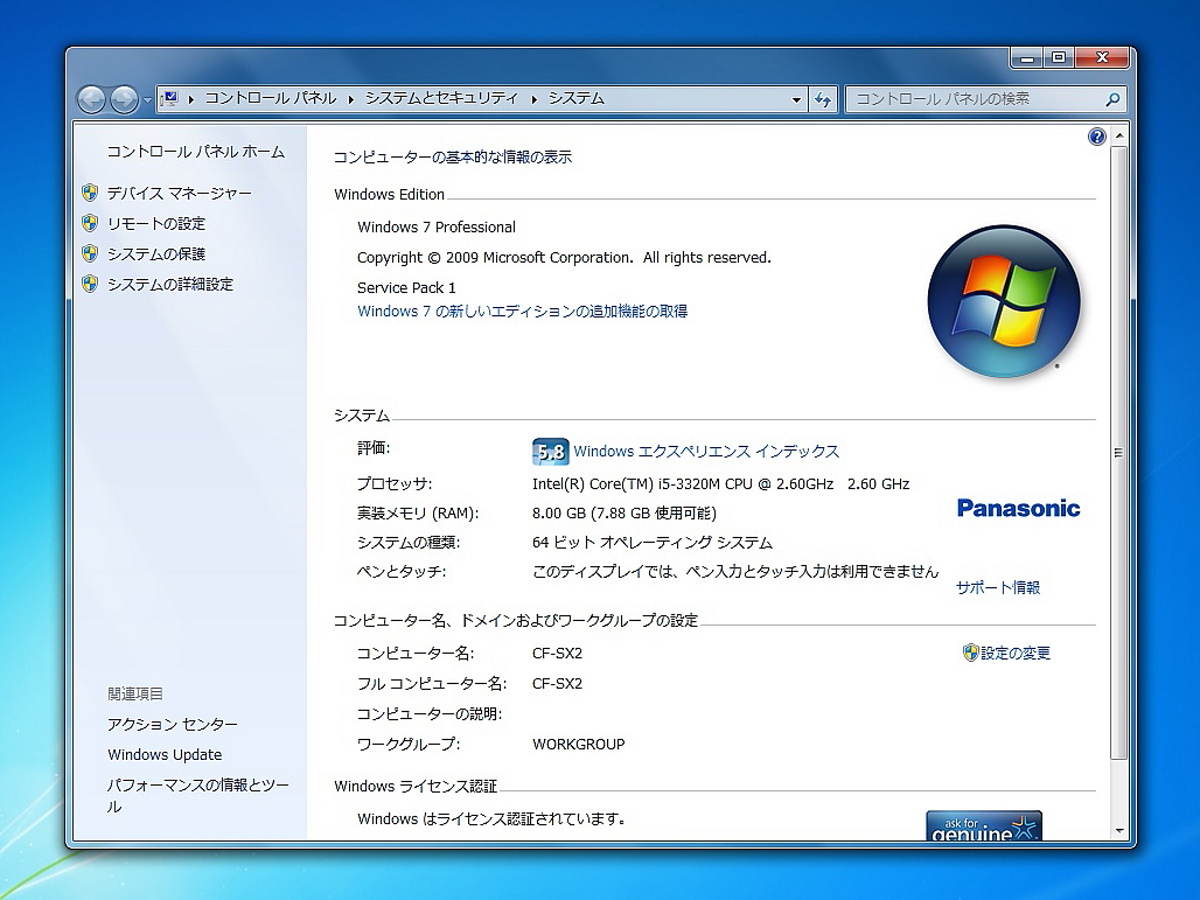Image resolution: width=1200 pixels, height=900 pixels.
Task: Click the processor value Intel Core i5-3320M
Action: [721, 484]
